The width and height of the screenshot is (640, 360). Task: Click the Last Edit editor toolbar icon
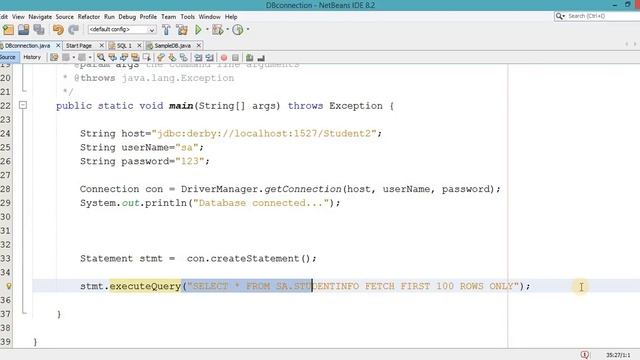click(54, 58)
